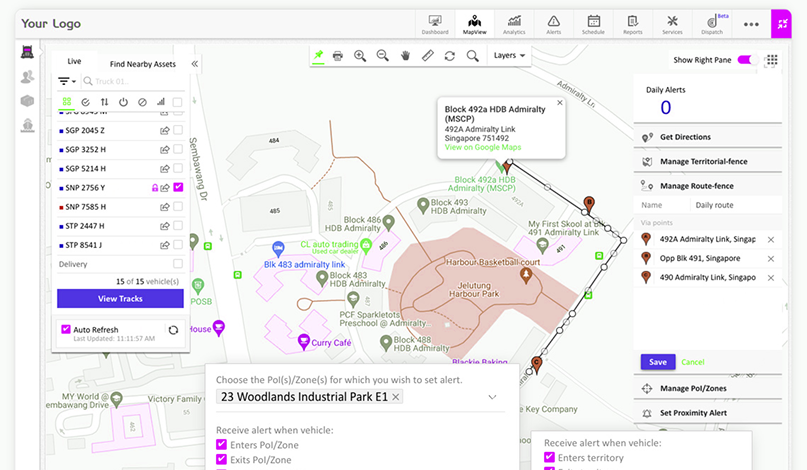Viewport: 807px width, 470px height.
Task: Select the ruler measure tool
Action: tap(427, 56)
